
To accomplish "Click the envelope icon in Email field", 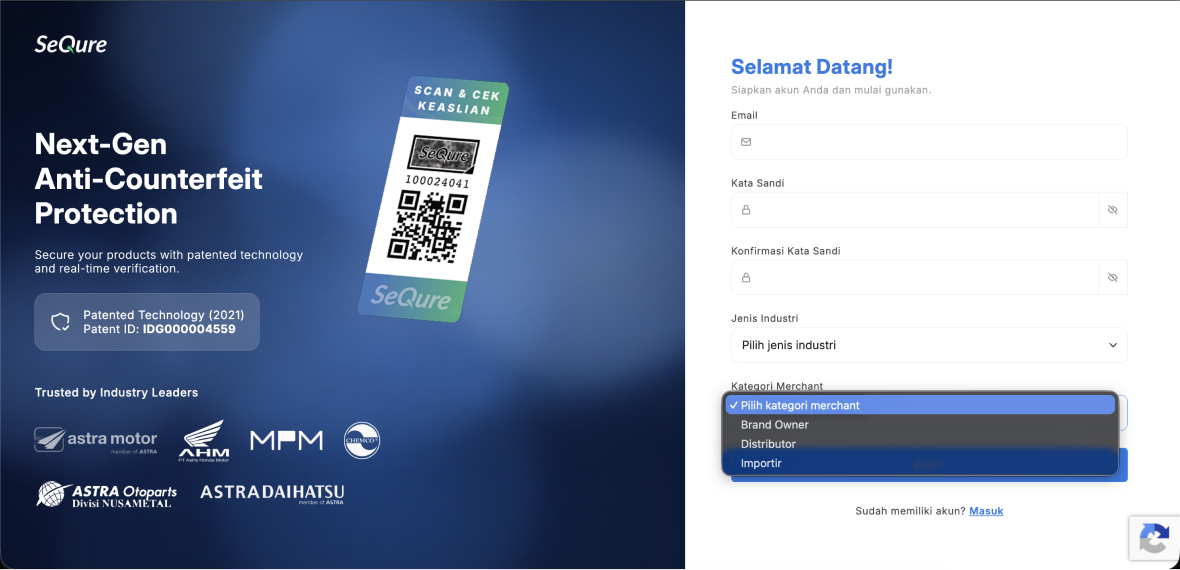I will (x=746, y=142).
